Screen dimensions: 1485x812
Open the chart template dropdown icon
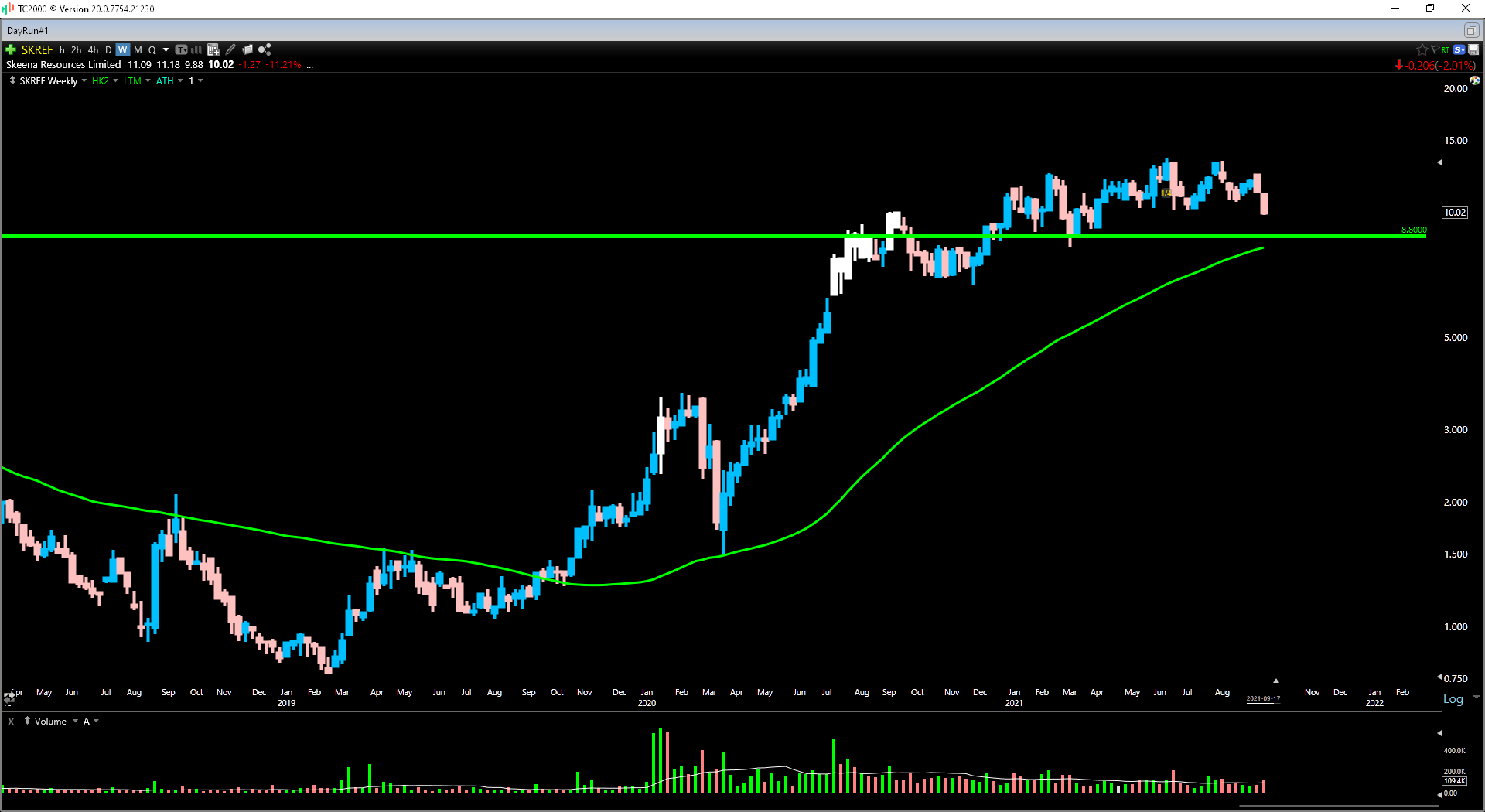tap(181, 49)
